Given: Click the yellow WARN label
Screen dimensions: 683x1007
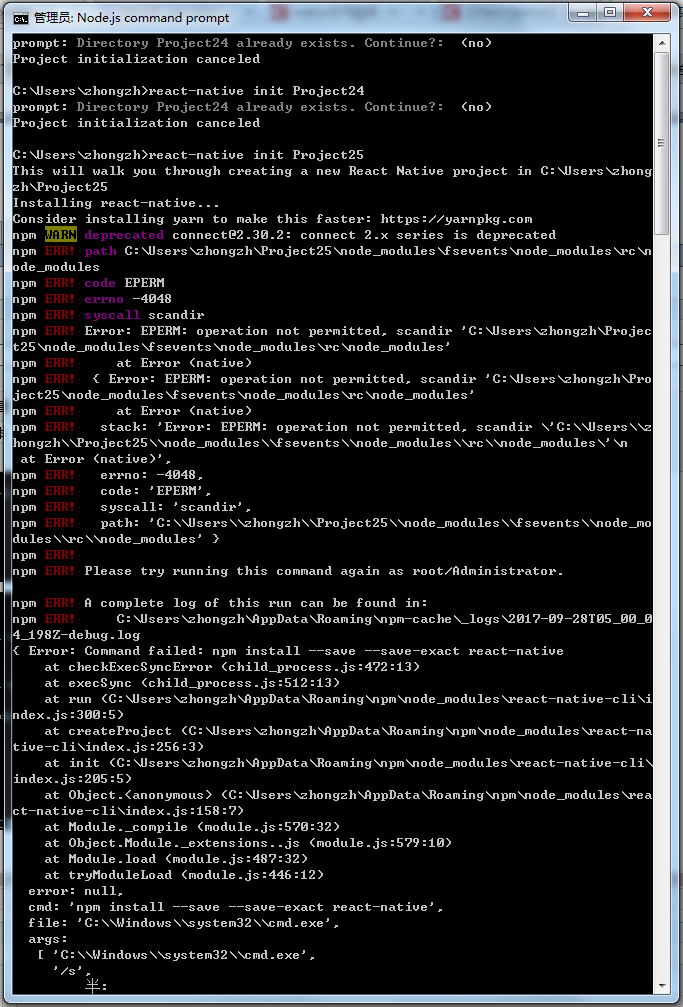Looking at the screenshot, I should [x=60, y=235].
